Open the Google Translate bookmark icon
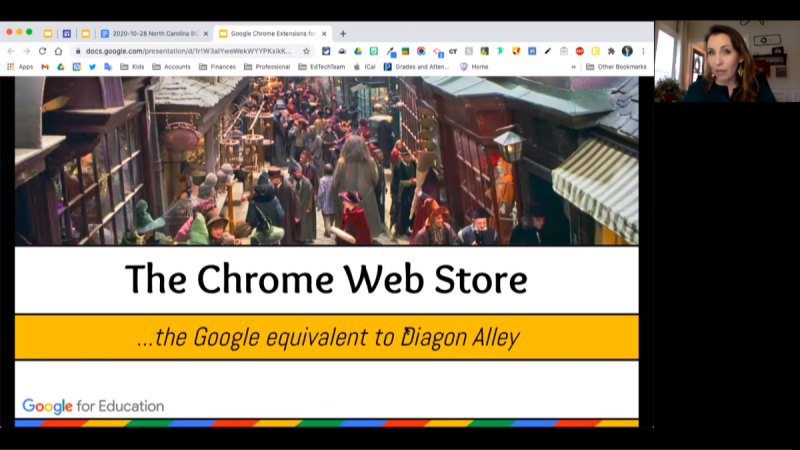The image size is (800, 450). pos(108,67)
